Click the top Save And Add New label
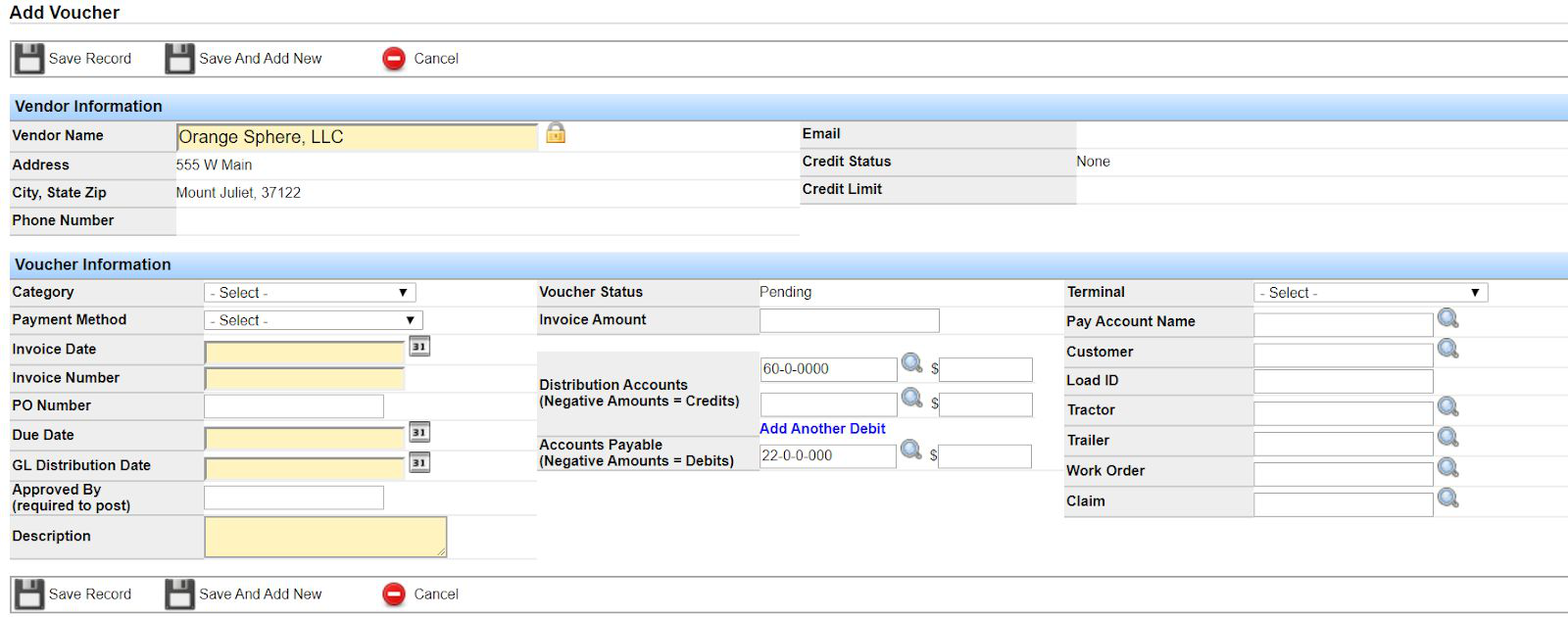This screenshot has width=1568, height=617. pos(261,59)
